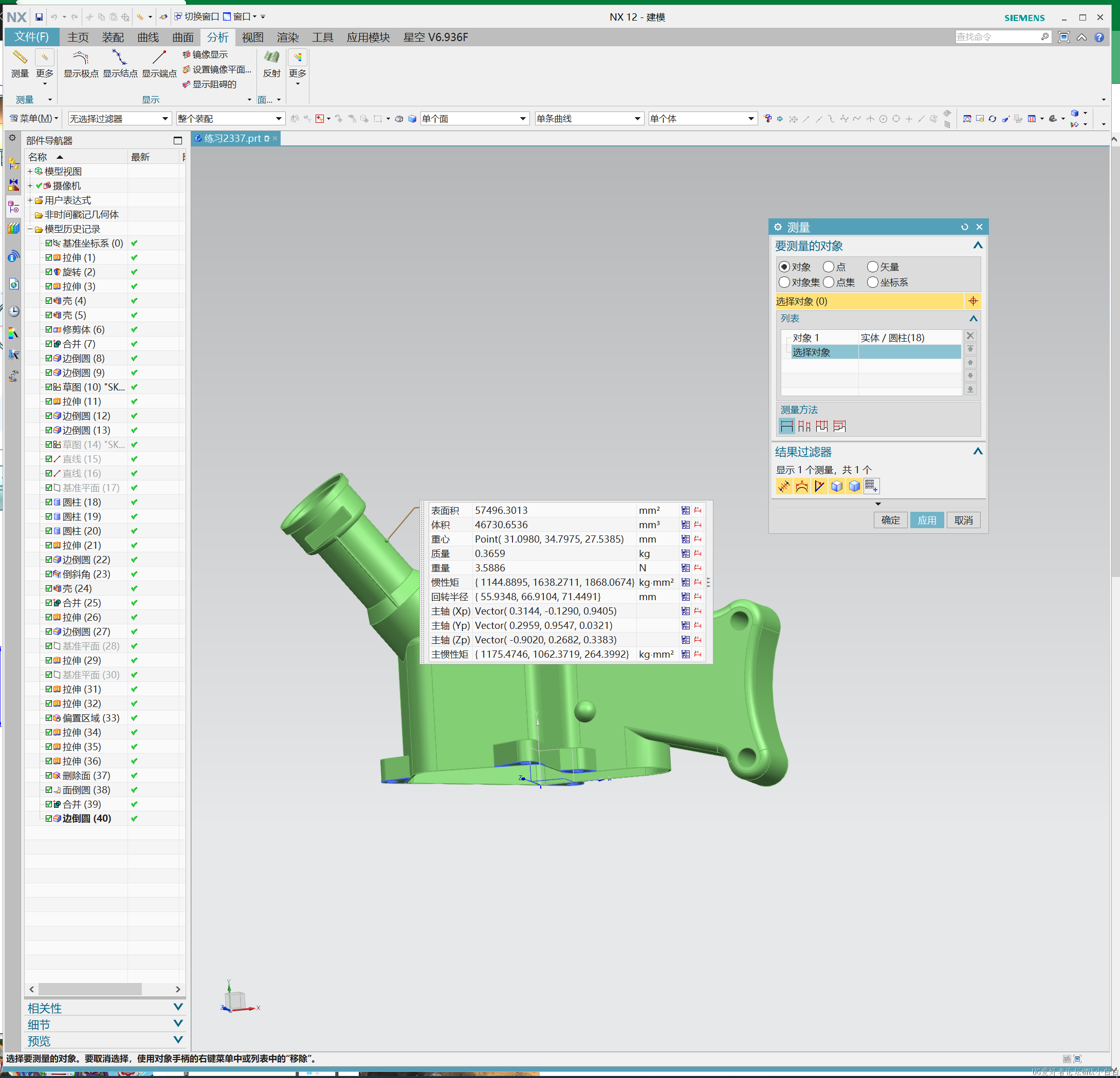Image resolution: width=1120 pixels, height=1078 pixels.
Task: Expand the 模型视图 tree node
Action: (x=30, y=172)
